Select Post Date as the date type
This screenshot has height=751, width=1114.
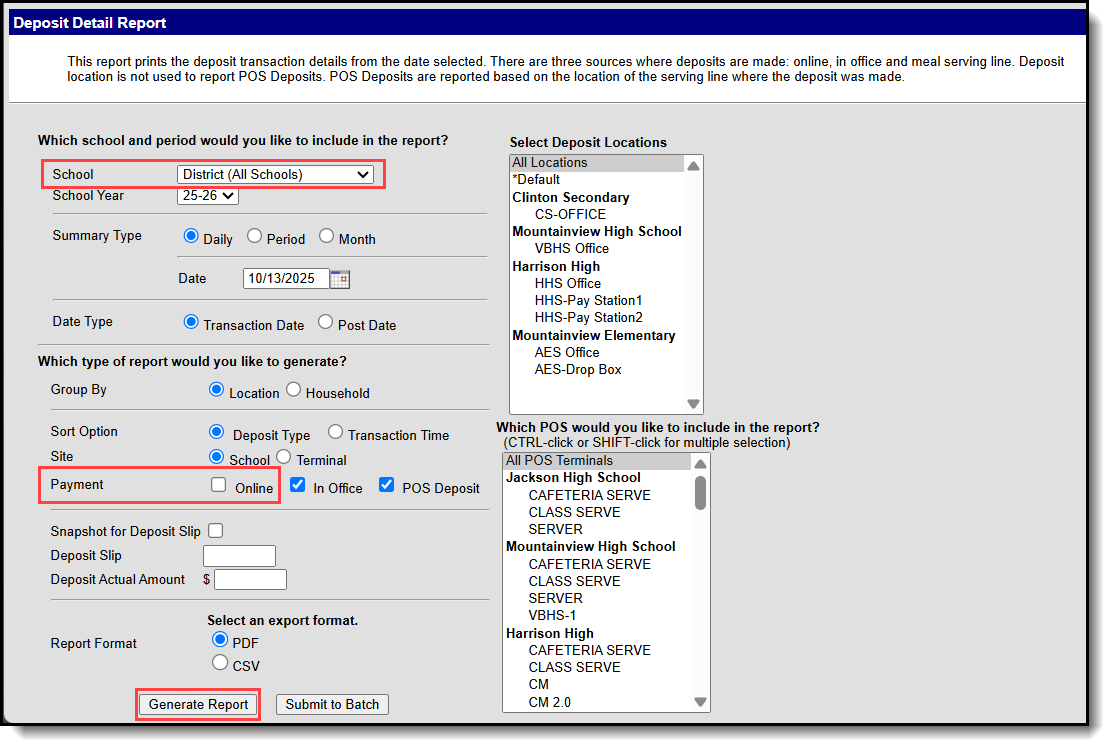[327, 321]
